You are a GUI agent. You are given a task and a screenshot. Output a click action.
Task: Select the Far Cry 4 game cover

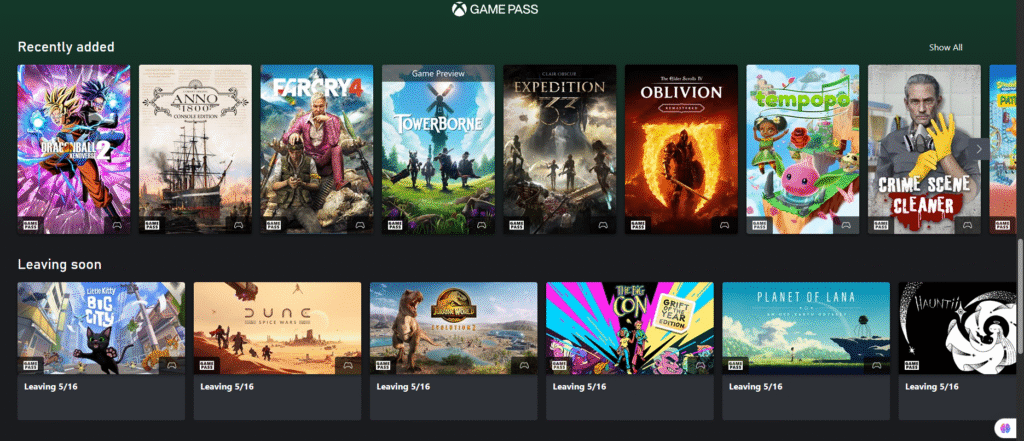pos(317,149)
